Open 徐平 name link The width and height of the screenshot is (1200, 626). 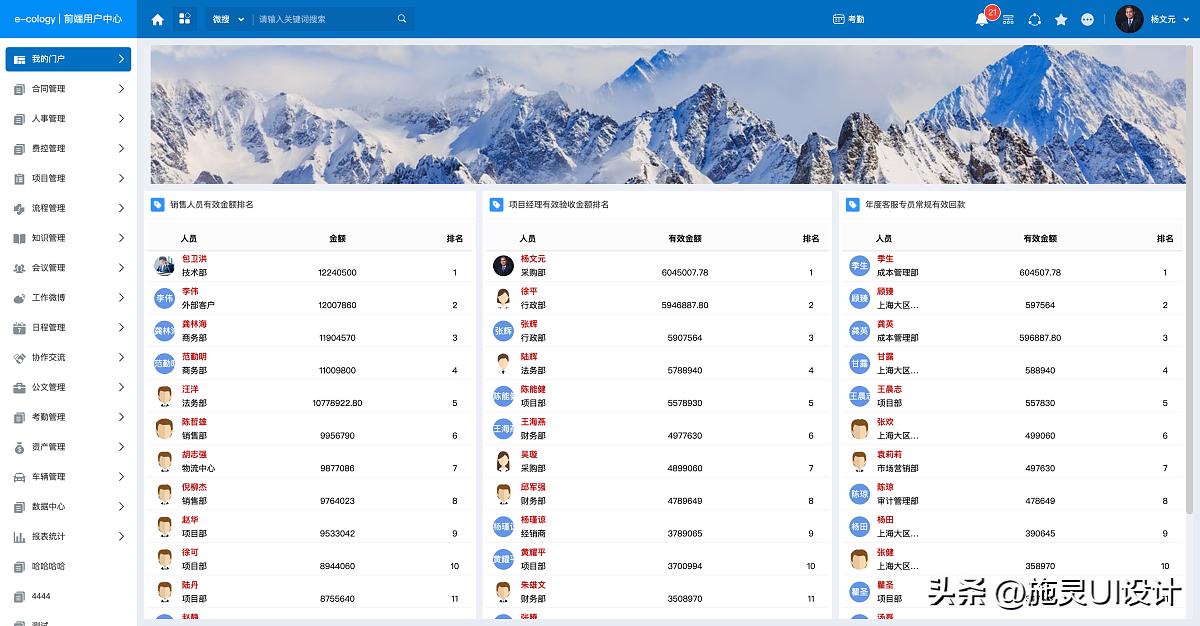tap(529, 291)
